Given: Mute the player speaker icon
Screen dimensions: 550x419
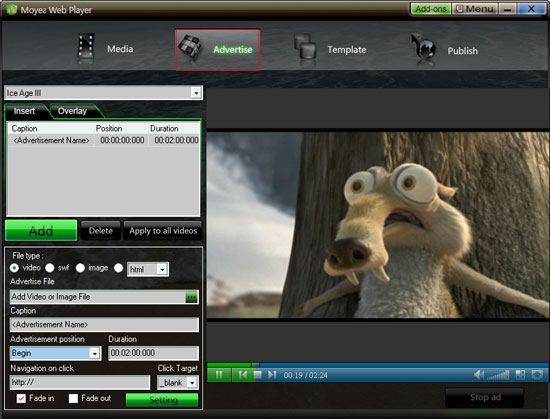Looking at the screenshot, I should pyautogui.click(x=478, y=375).
